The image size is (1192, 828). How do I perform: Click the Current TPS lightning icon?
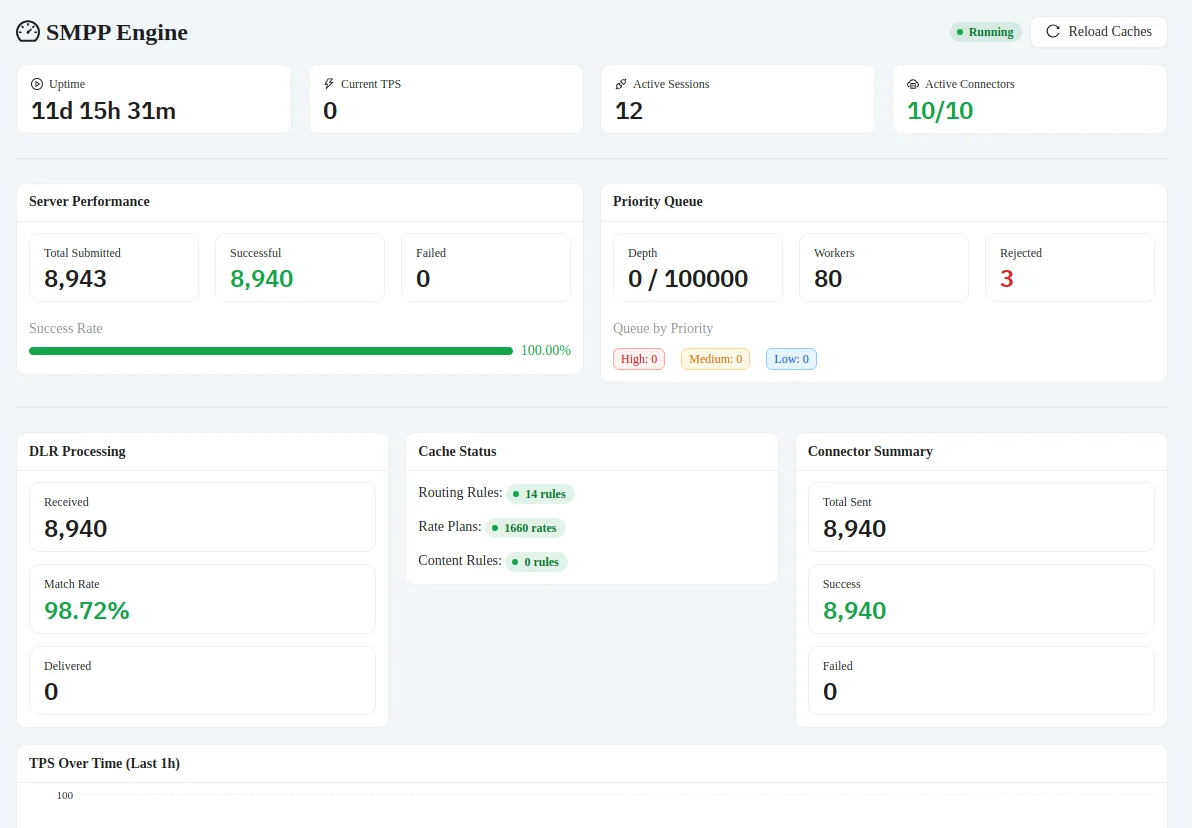(329, 84)
